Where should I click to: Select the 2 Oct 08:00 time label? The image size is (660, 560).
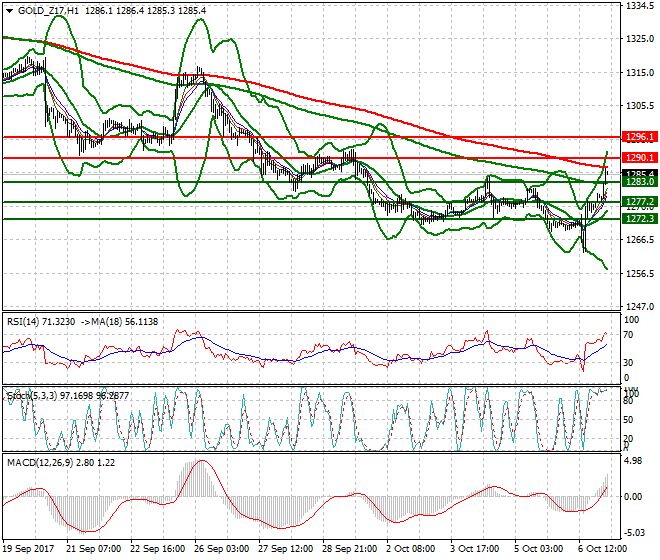[411, 549]
